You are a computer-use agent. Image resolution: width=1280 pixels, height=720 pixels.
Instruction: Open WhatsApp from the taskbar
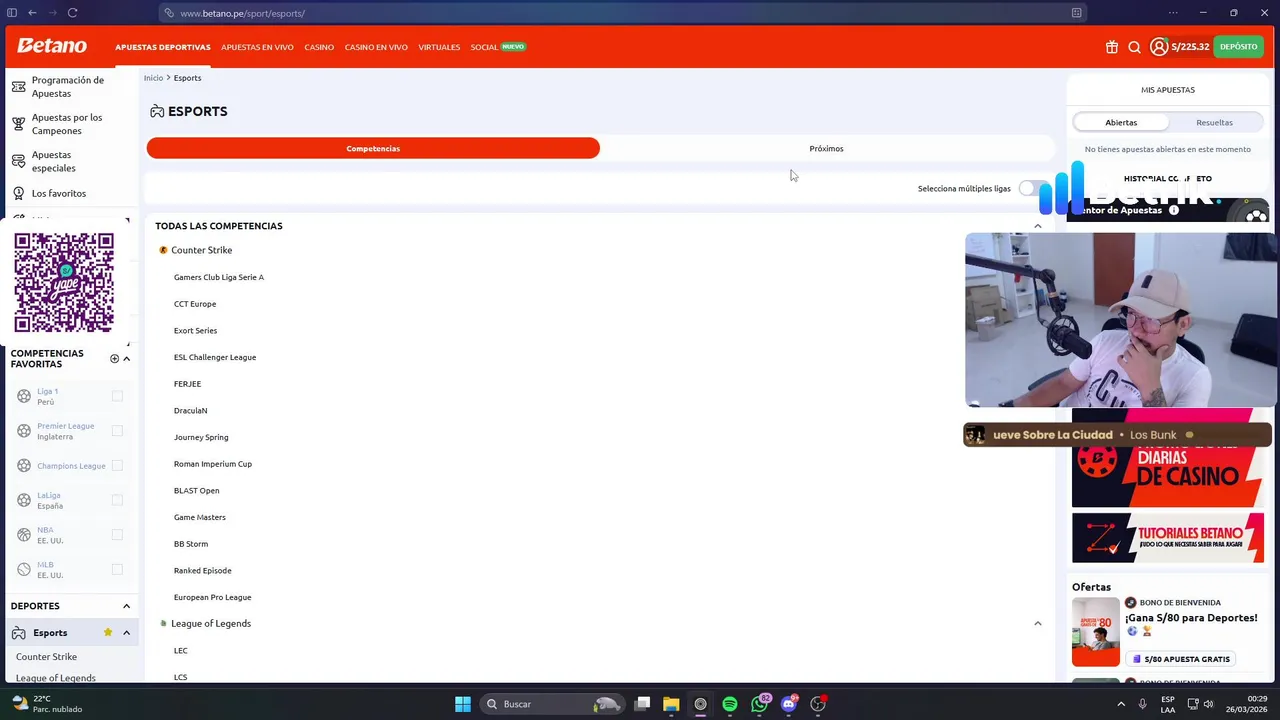tap(760, 704)
